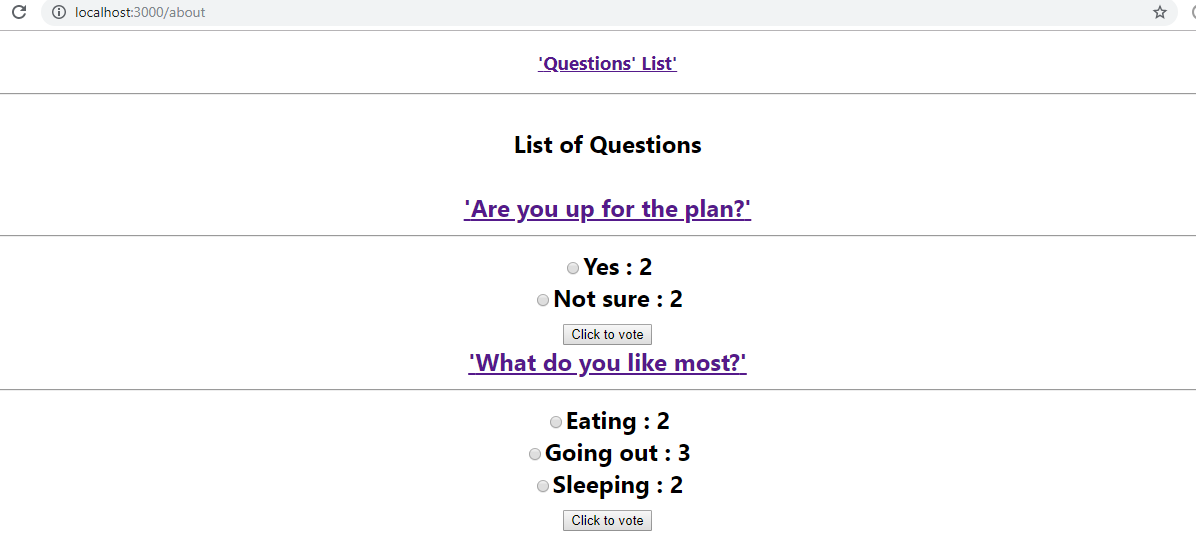This screenshot has width=1196, height=538.
Task: Choose the Eating radio button
Action: click(x=556, y=422)
